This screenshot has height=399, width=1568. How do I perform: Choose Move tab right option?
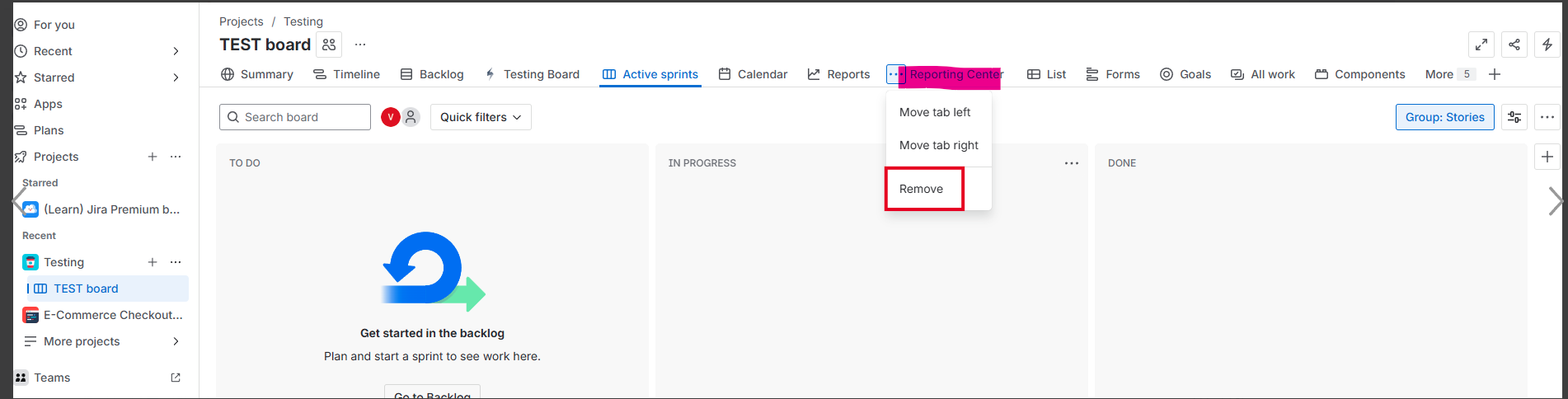click(x=938, y=145)
